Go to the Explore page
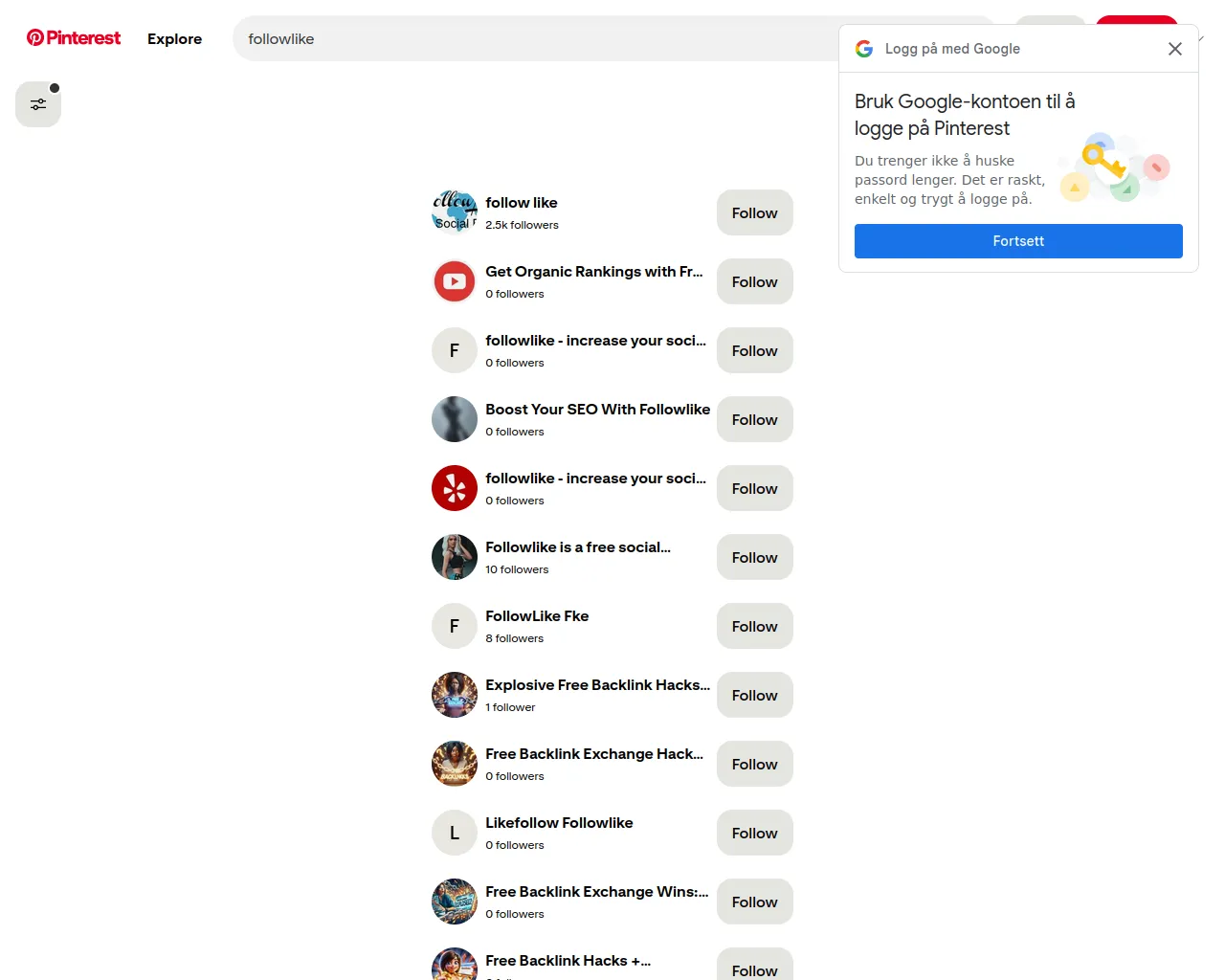This screenshot has width=1225, height=980. click(x=174, y=39)
